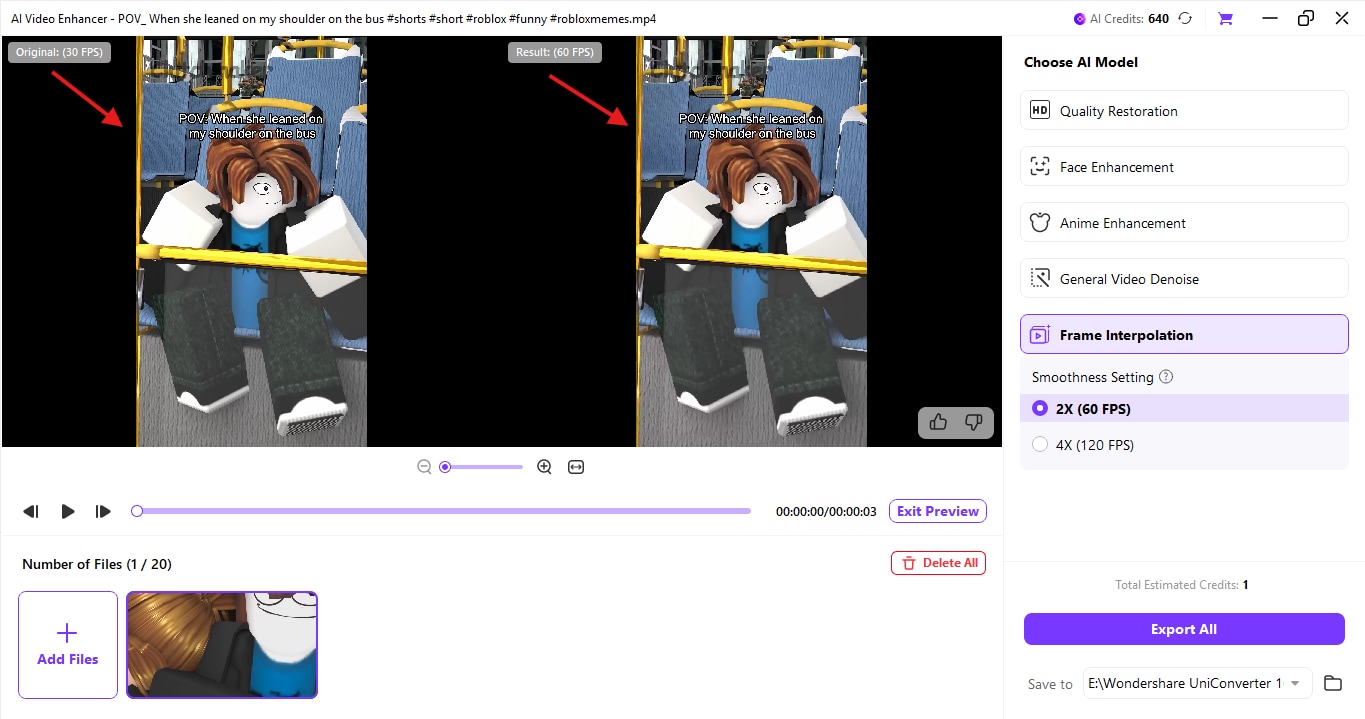Choose the Frame Interpolation model
Screen dimensions: 1365x719
(x=1184, y=335)
